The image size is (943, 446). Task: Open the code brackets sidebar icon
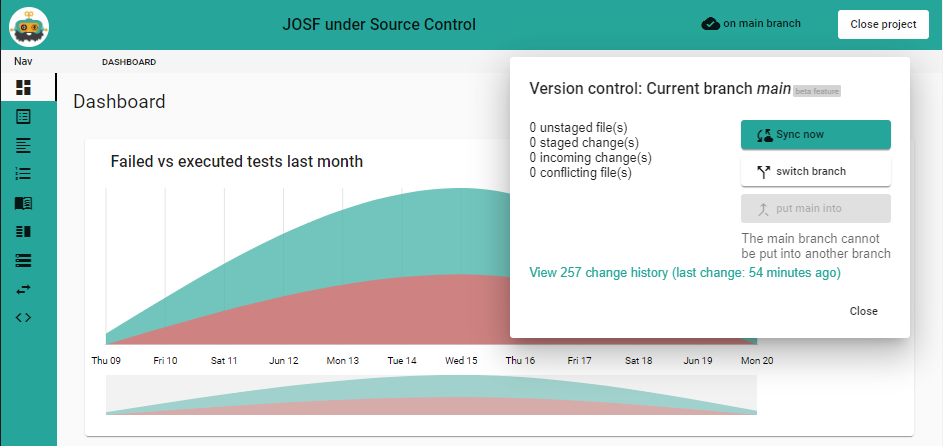[x=24, y=318]
